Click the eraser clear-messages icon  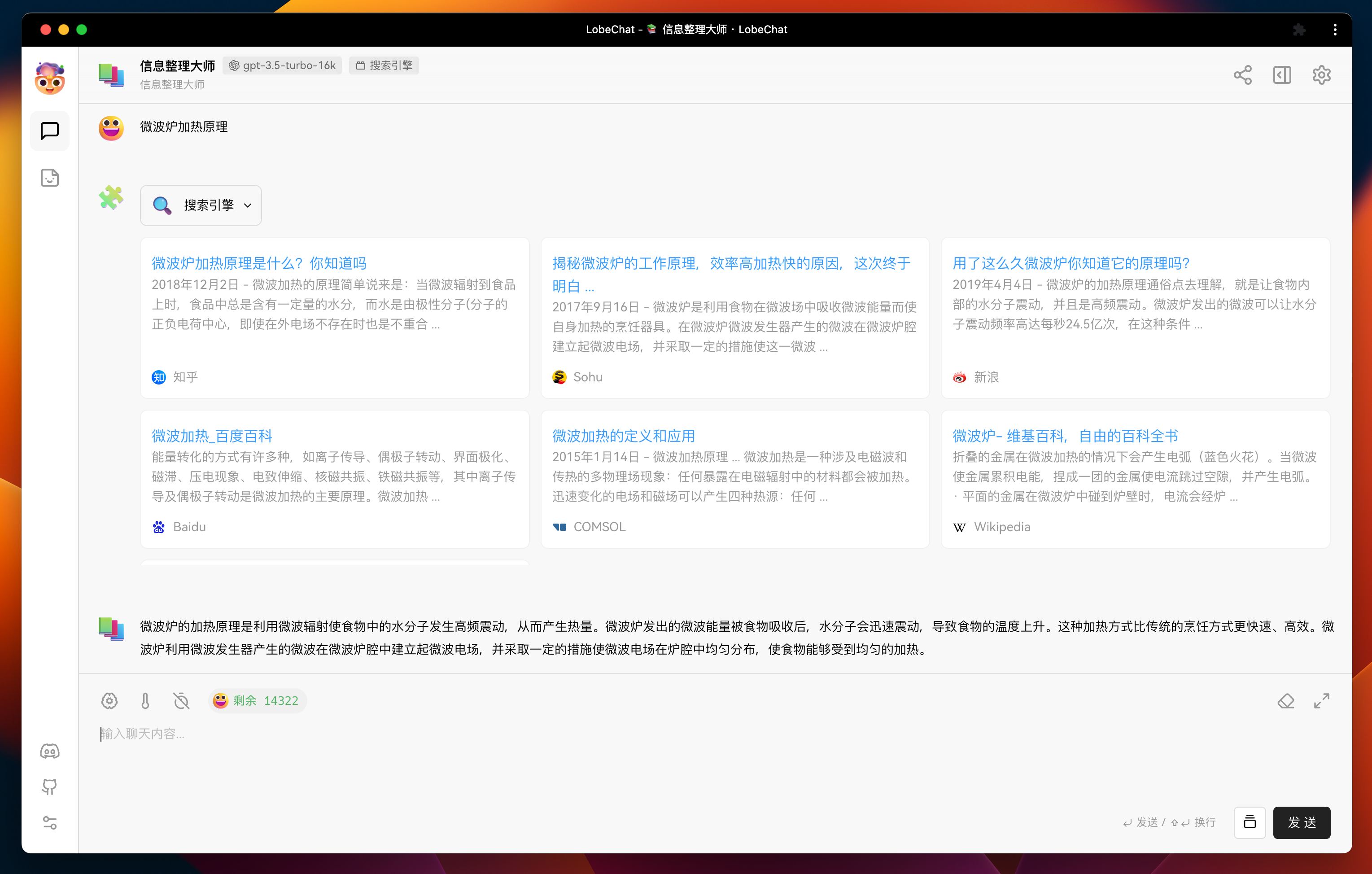tap(1286, 701)
